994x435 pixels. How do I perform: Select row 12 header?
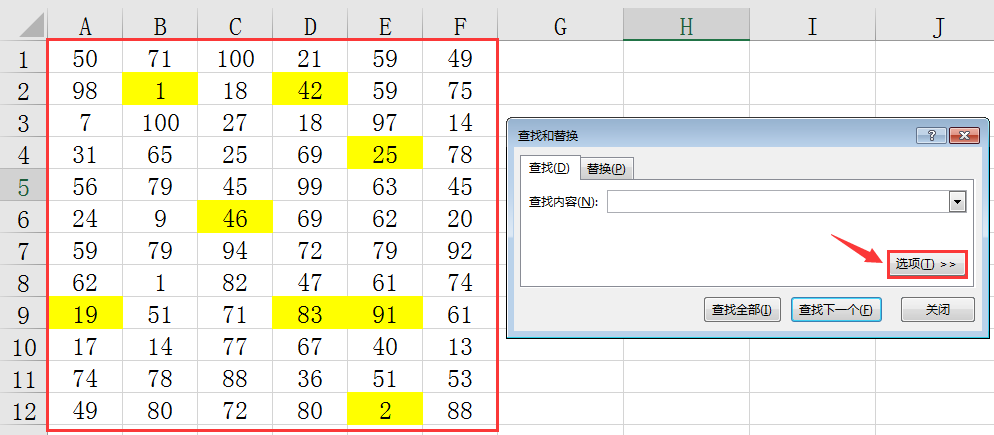tap(23, 411)
